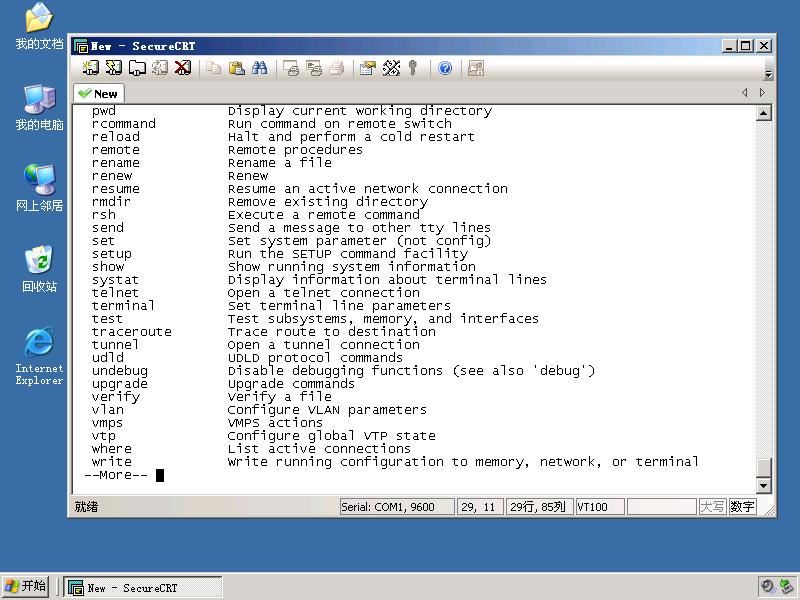The image size is (800, 600).
Task: Select the 网上邻居 desktop icon
Action: click(39, 188)
